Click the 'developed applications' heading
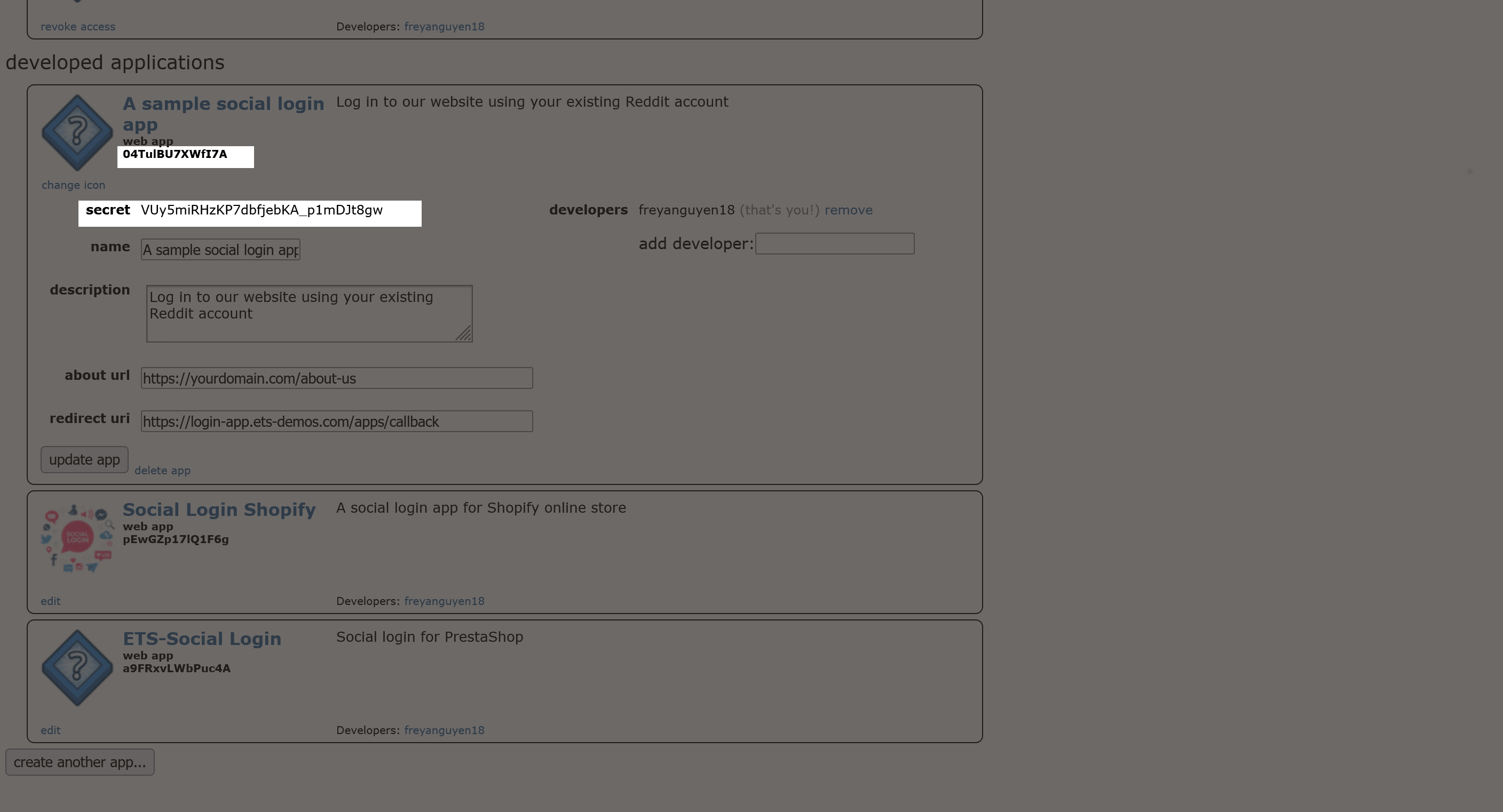Screen dimensions: 1503x812 (x=115, y=62)
